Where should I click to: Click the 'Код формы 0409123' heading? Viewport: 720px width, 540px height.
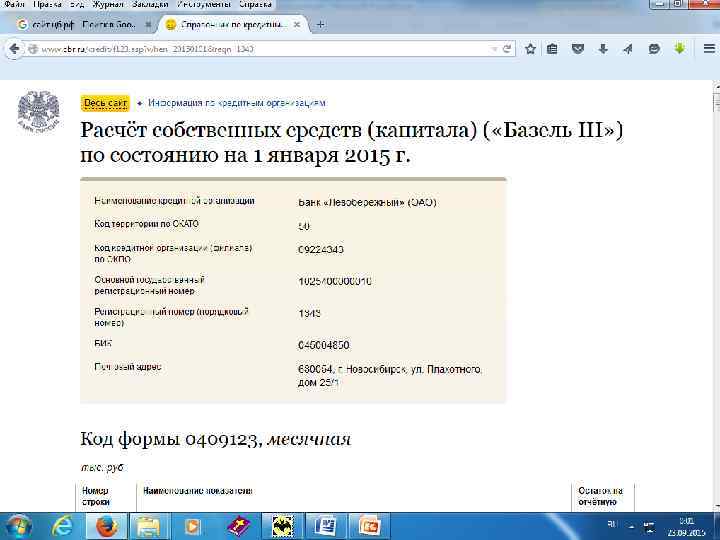point(215,439)
